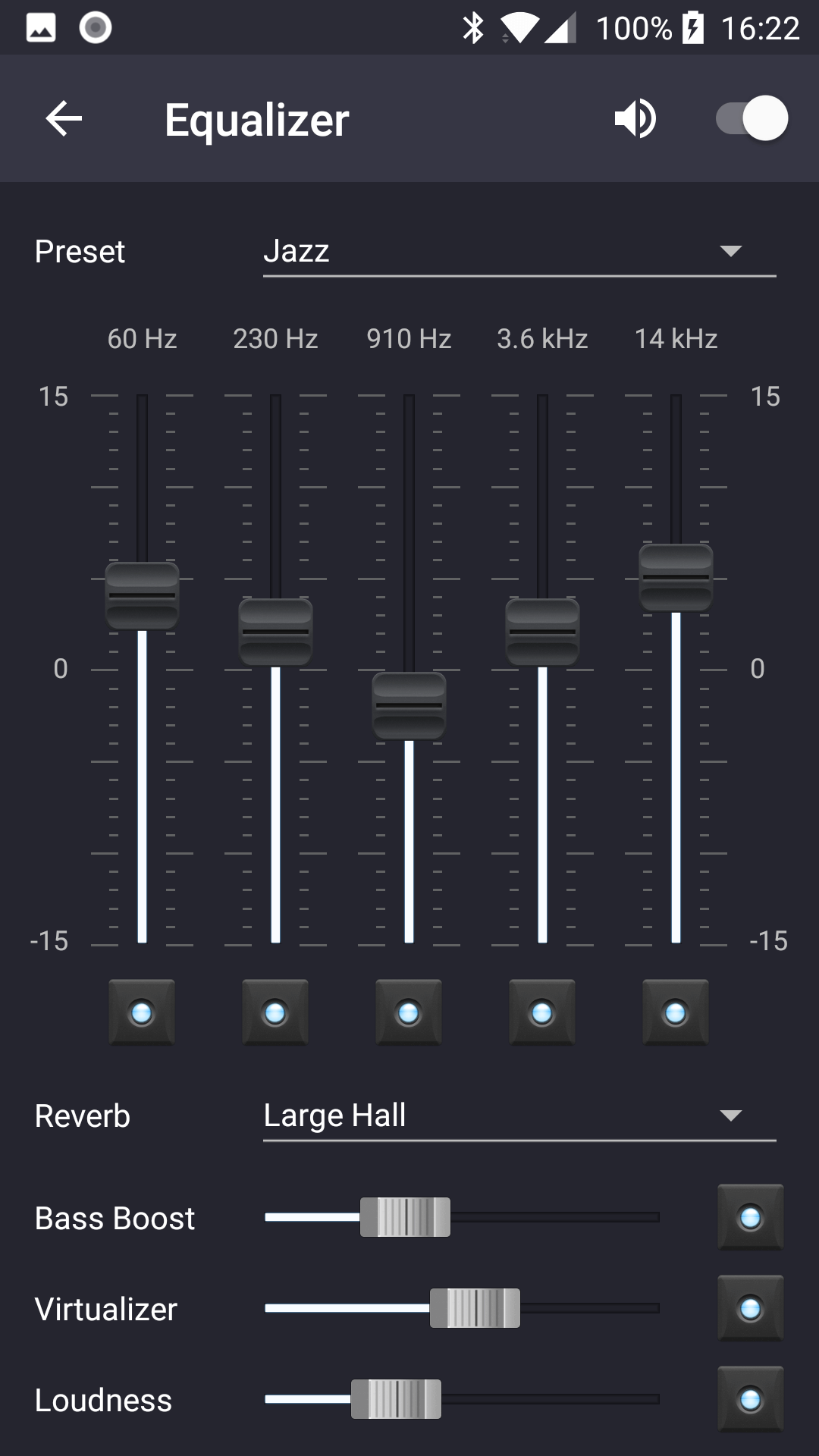Expand the Preset list arrow
819x1456 pixels.
[730, 252]
